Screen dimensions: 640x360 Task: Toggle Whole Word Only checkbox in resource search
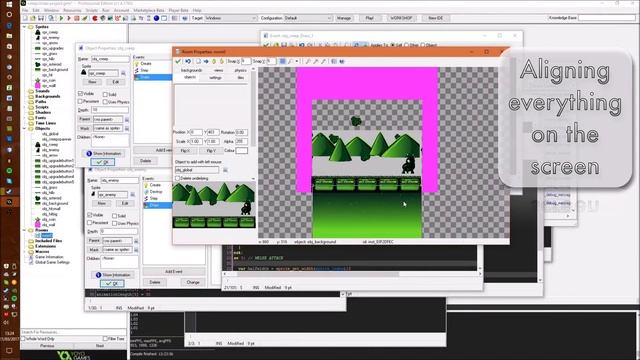click(23, 339)
